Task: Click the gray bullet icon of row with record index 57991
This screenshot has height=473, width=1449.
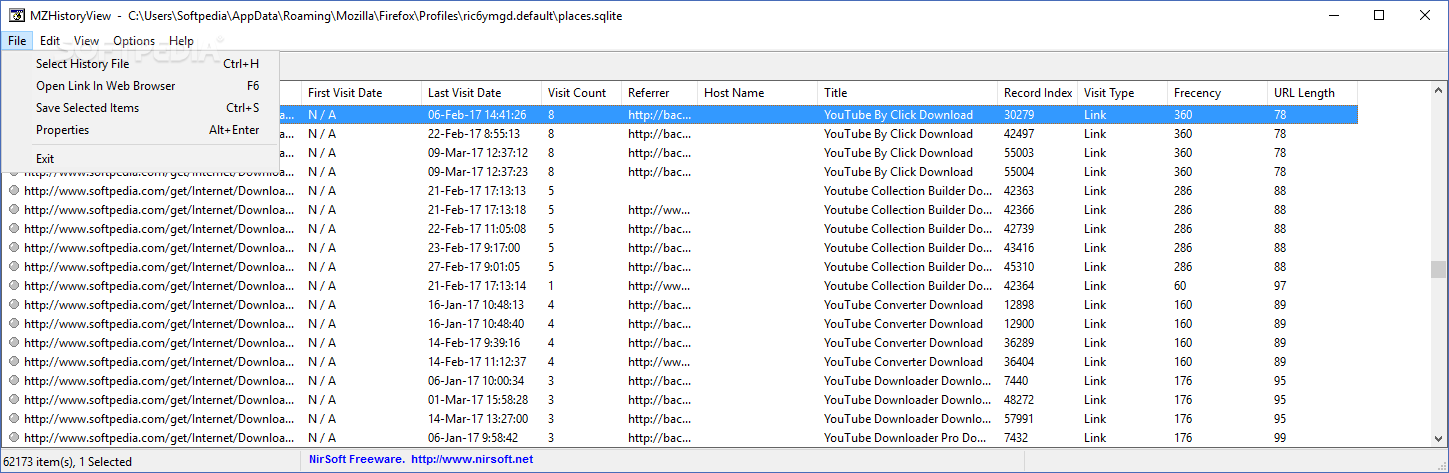Action: (14, 419)
